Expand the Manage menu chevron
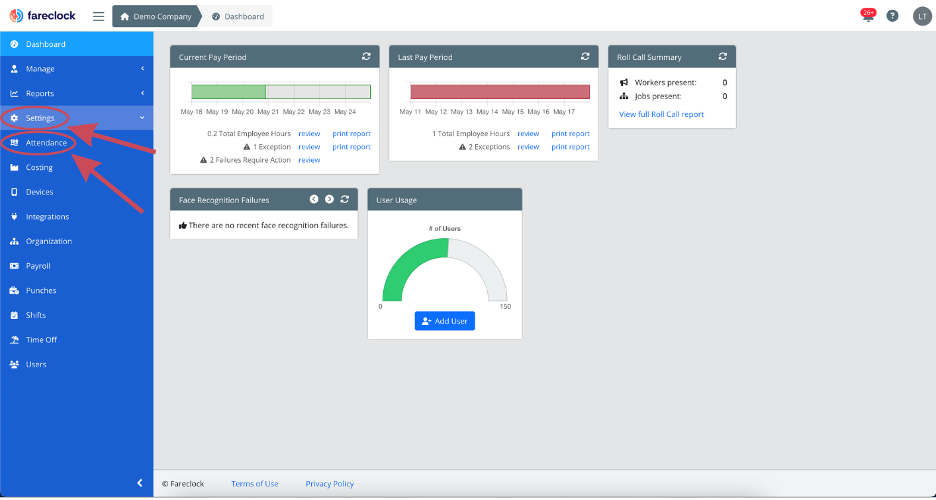 pyautogui.click(x=143, y=69)
